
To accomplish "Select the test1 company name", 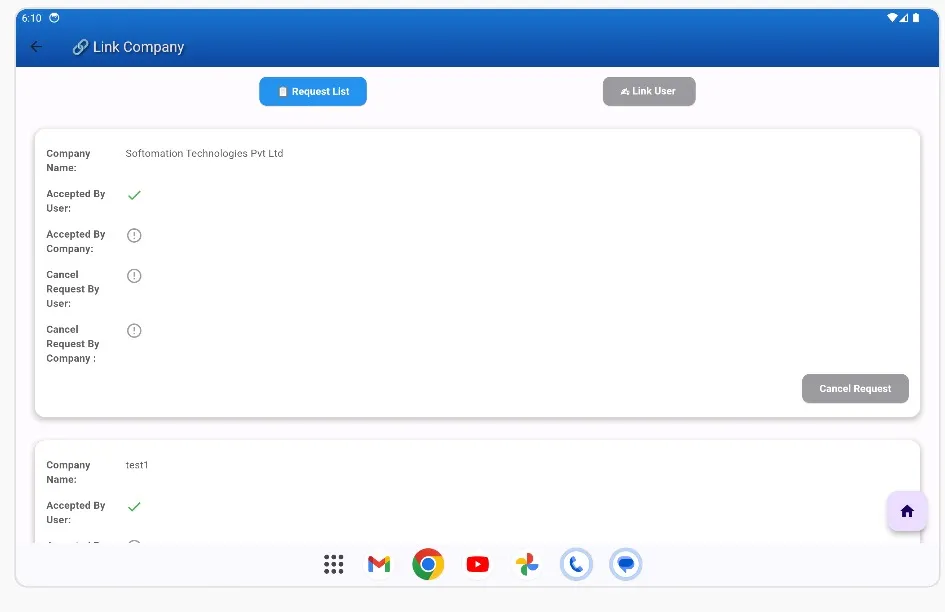I will (137, 465).
